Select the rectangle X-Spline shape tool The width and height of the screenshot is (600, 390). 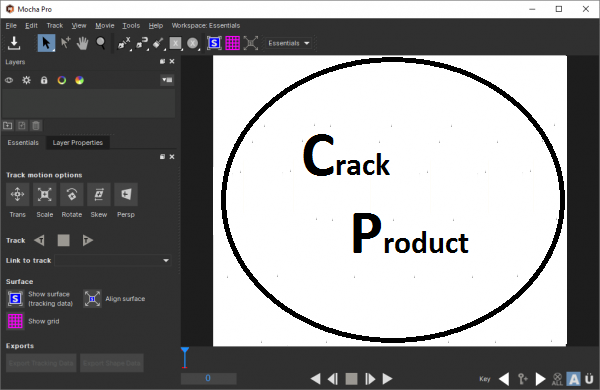pyautogui.click(x=175, y=43)
